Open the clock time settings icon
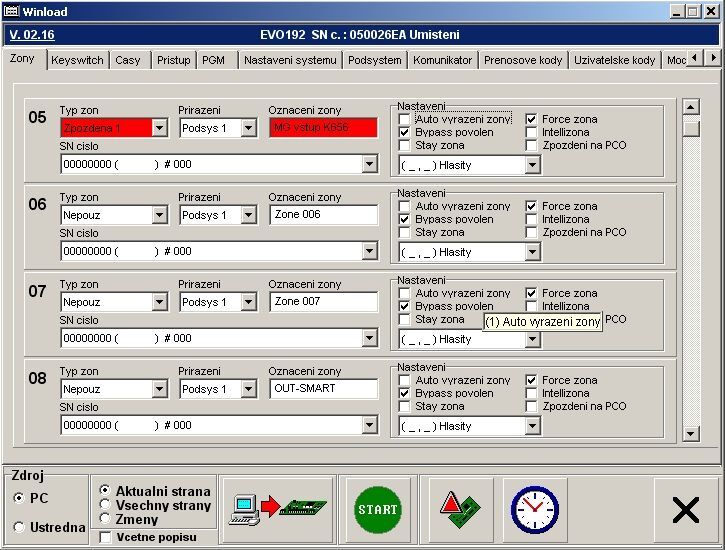The height and width of the screenshot is (550, 725). [x=534, y=509]
